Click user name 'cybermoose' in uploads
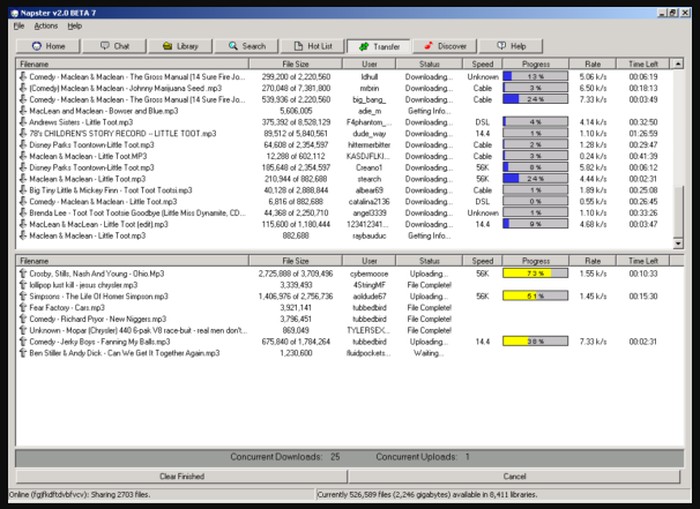The height and width of the screenshot is (509, 700). (x=369, y=274)
